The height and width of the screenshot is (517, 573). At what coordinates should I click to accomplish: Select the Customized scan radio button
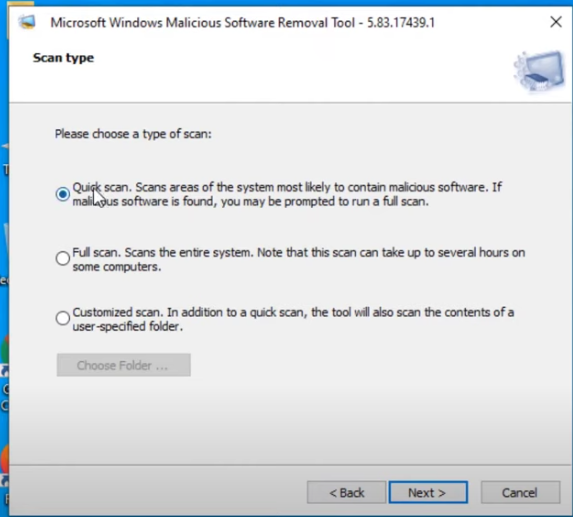coord(62,318)
